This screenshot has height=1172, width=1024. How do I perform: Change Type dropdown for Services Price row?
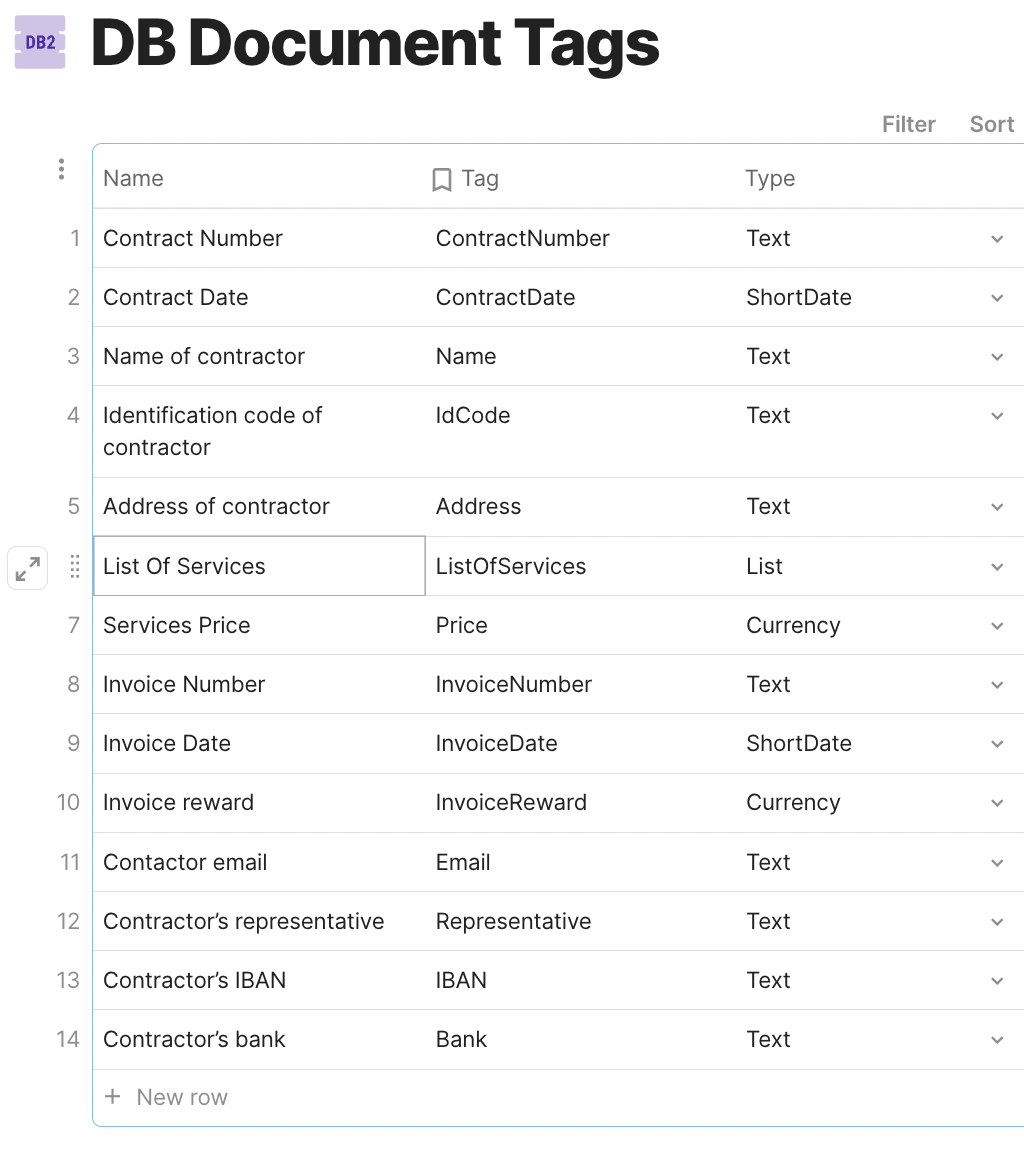click(x=997, y=626)
